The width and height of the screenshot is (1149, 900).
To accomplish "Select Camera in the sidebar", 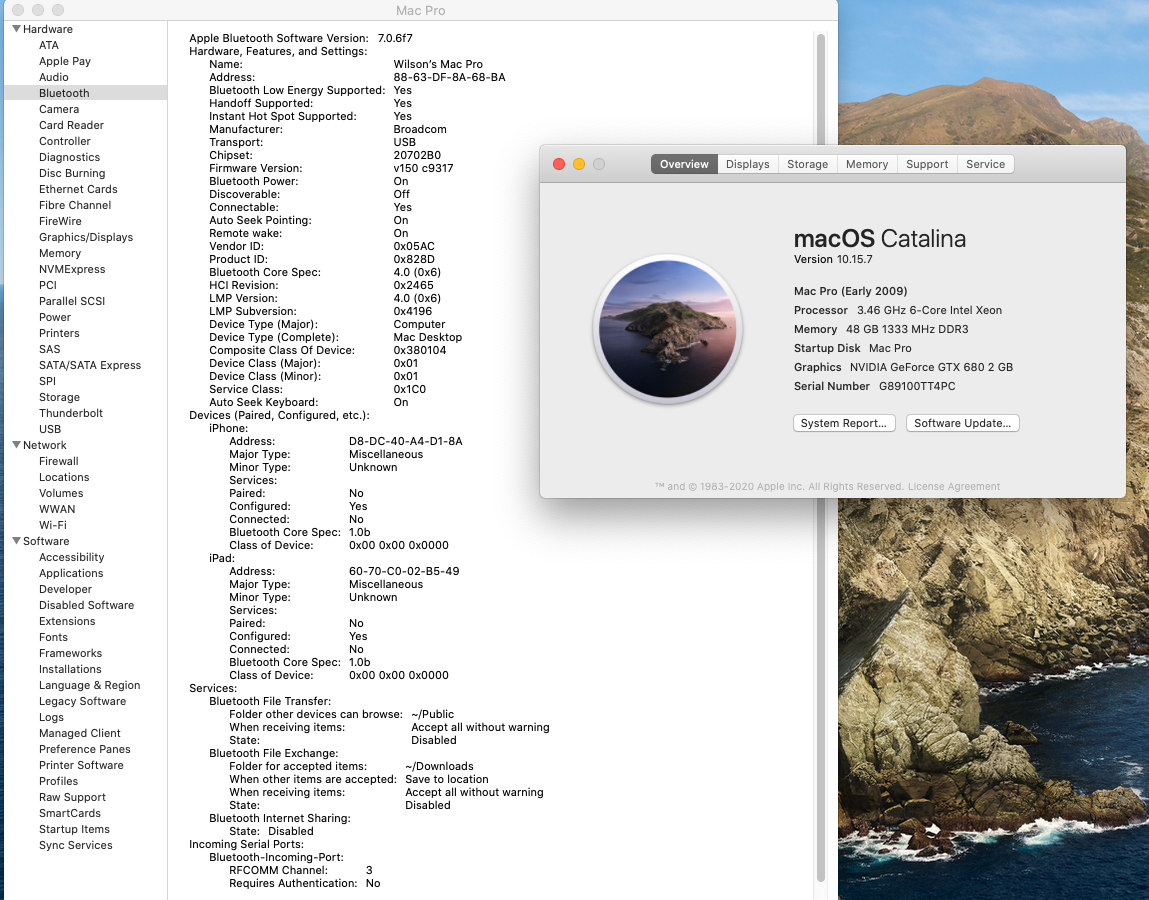I will [59, 109].
